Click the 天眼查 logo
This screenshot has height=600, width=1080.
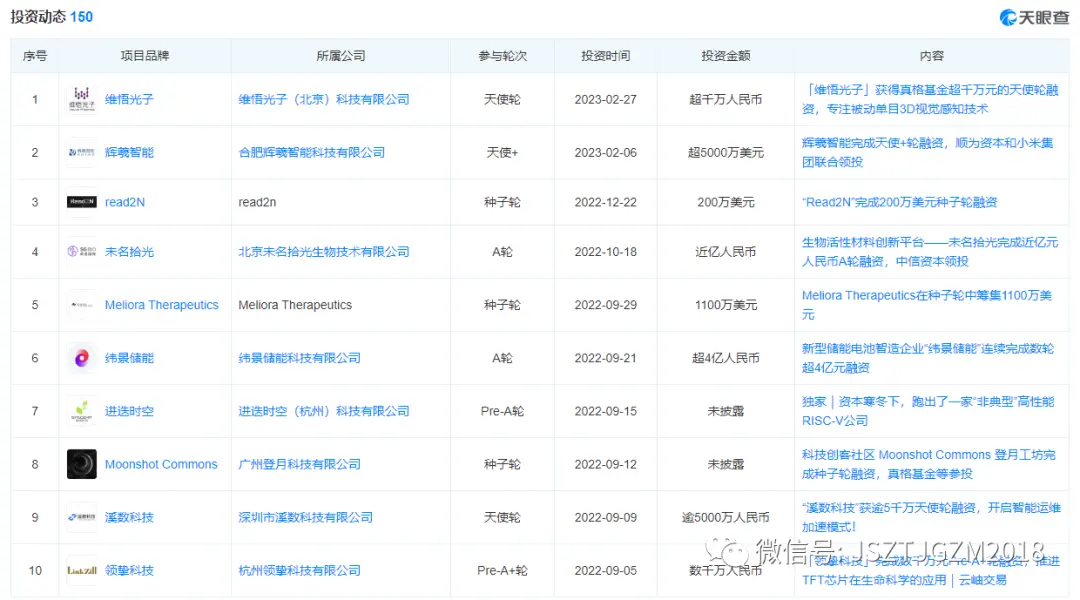pos(1034,17)
